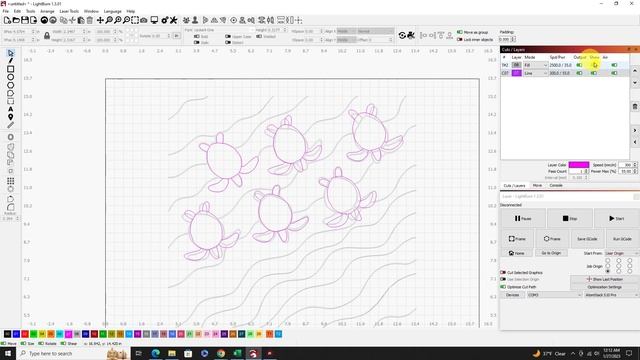
Task: Switch to the Move tab
Action: point(537,185)
